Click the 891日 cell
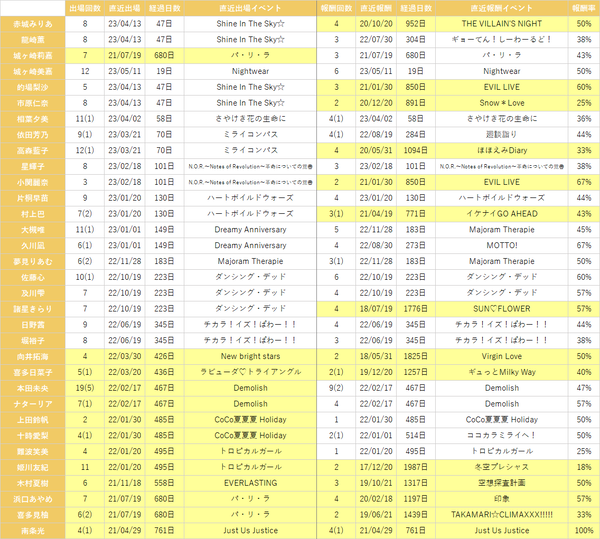Image resolution: width=600 pixels, height=539 pixels. click(x=416, y=103)
